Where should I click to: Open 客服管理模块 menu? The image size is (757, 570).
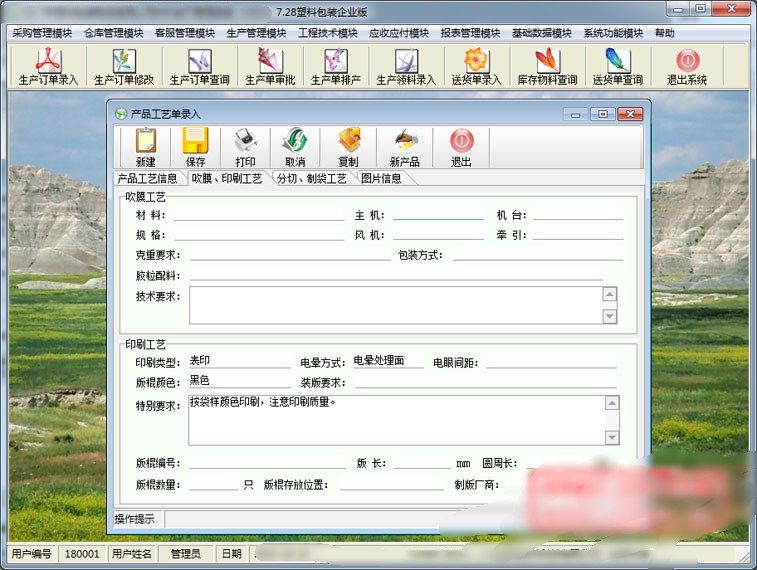pyautogui.click(x=185, y=33)
